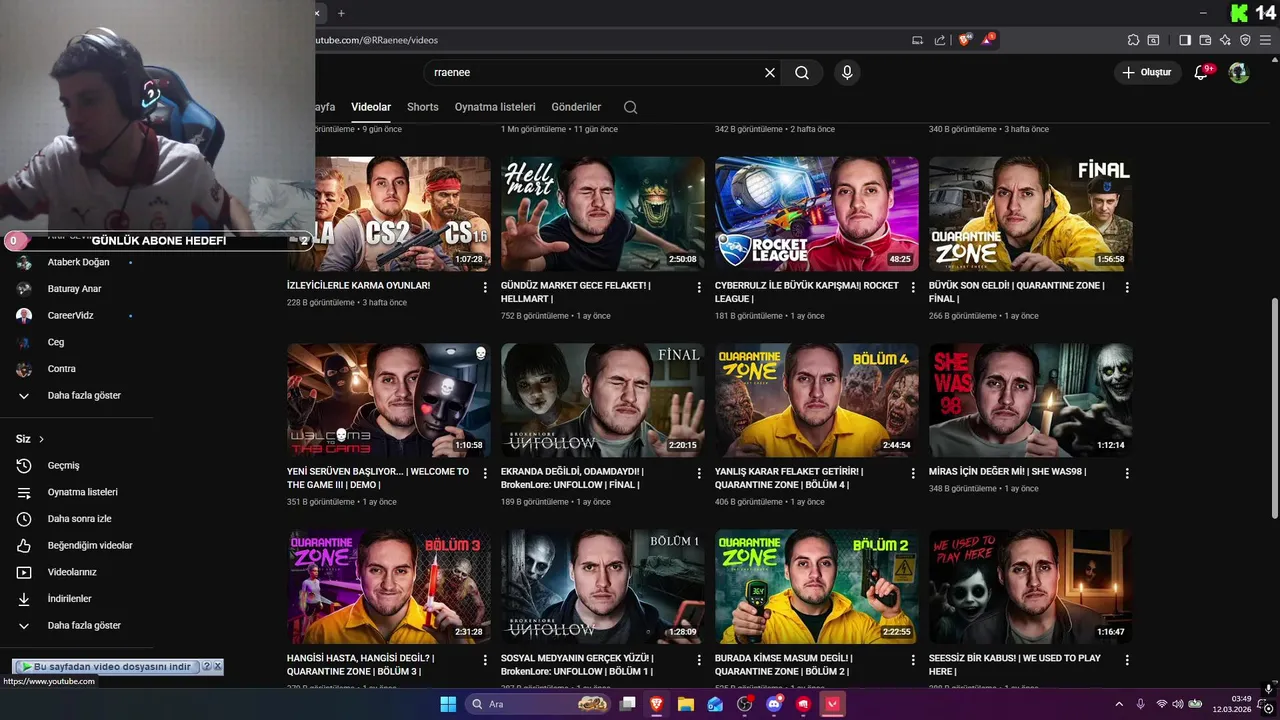Click the share page icon in address bar

pyautogui.click(x=940, y=40)
